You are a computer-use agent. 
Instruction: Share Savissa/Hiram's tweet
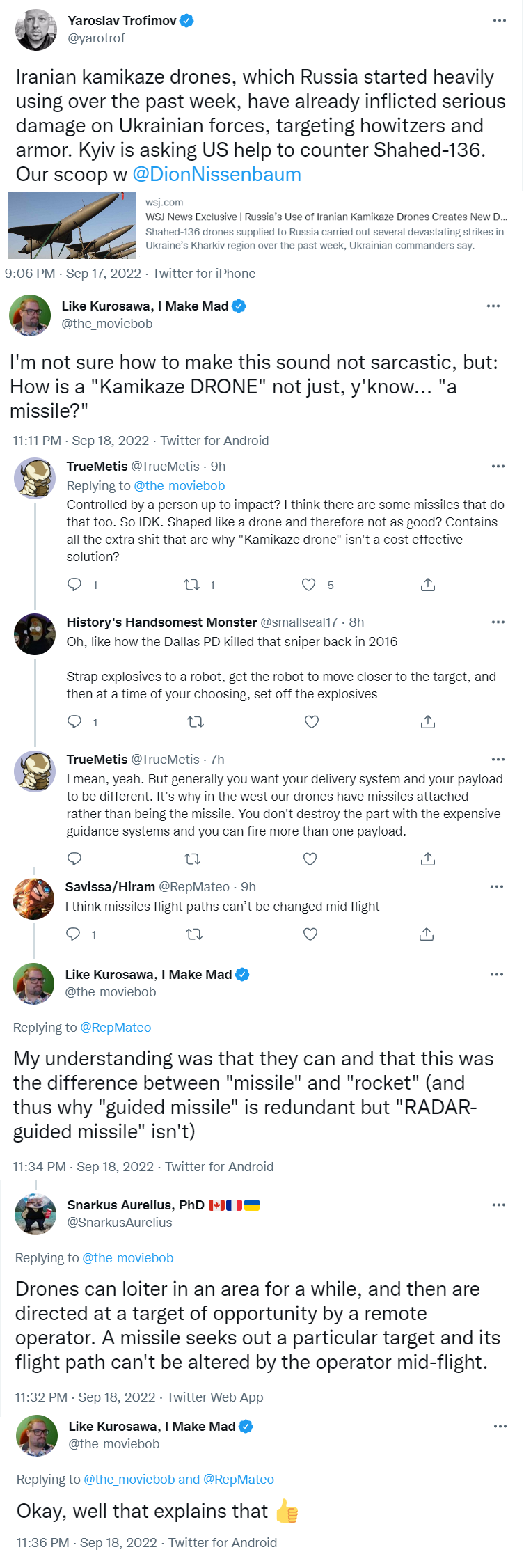click(x=427, y=934)
